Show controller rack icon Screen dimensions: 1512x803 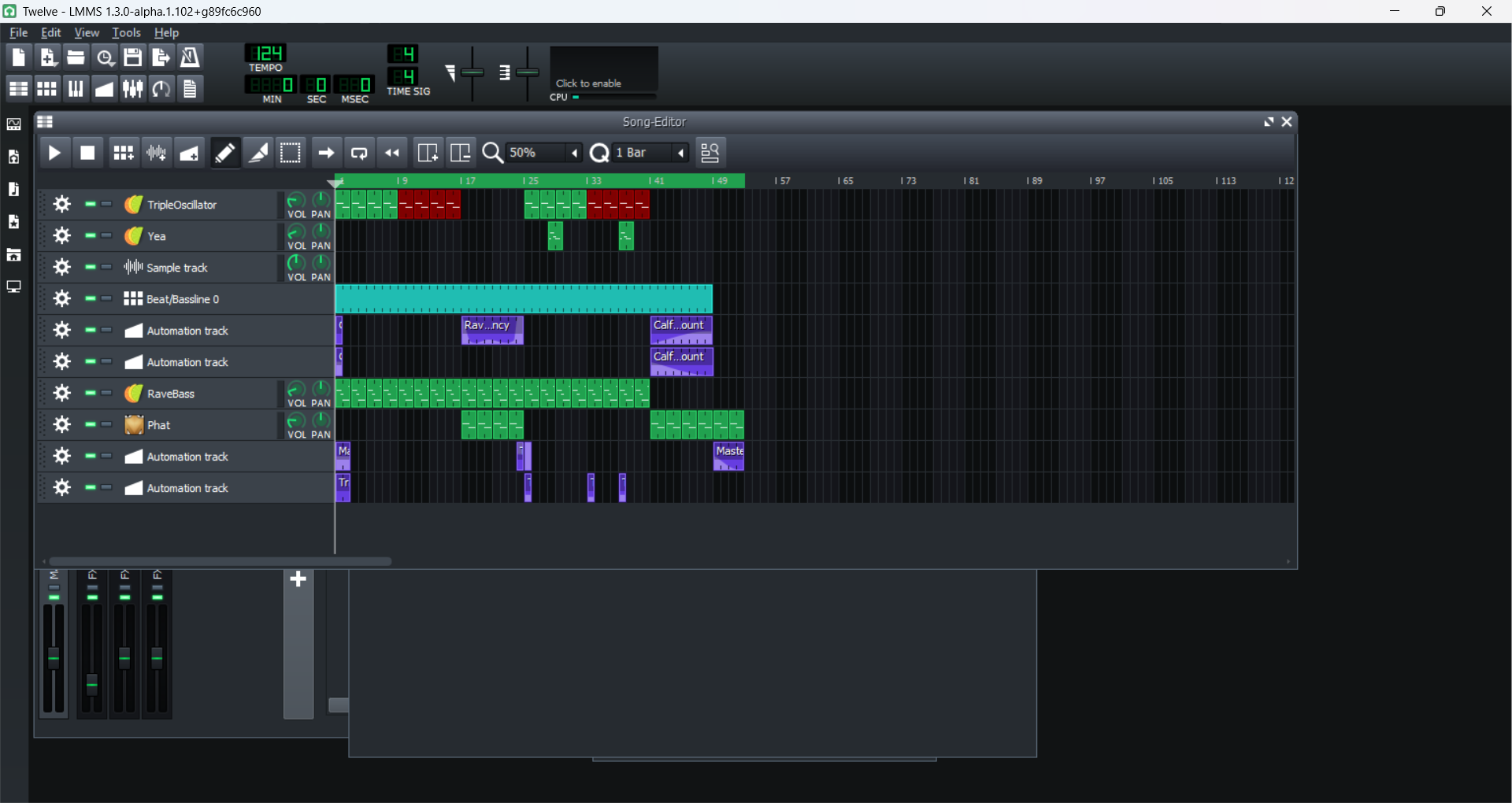pos(161,89)
